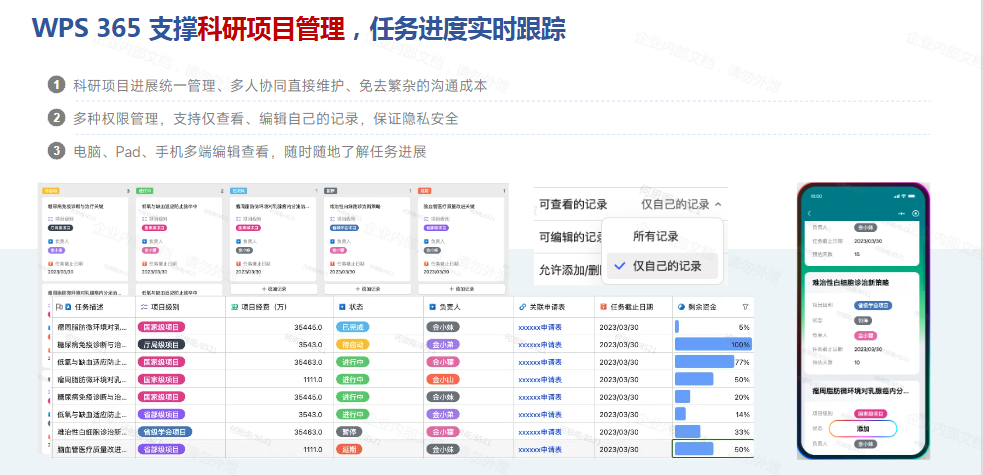
Task: Click the add-record button under the 延期 column
Action: (460, 289)
